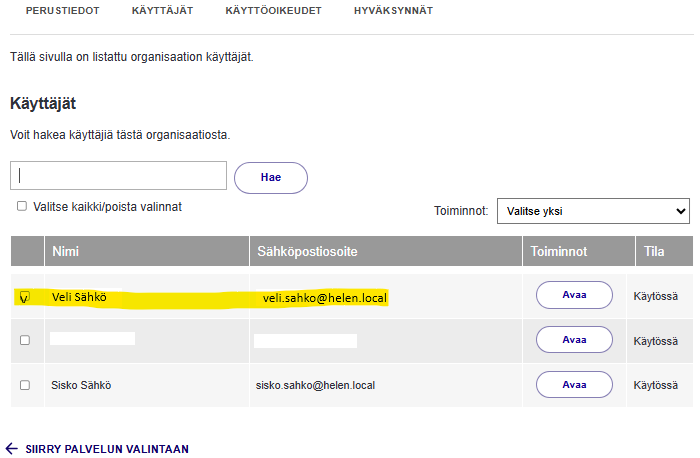Select the checkbox for Sisko Sähkö
Image resolution: width=700 pixels, height=458 pixels.
click(25, 384)
